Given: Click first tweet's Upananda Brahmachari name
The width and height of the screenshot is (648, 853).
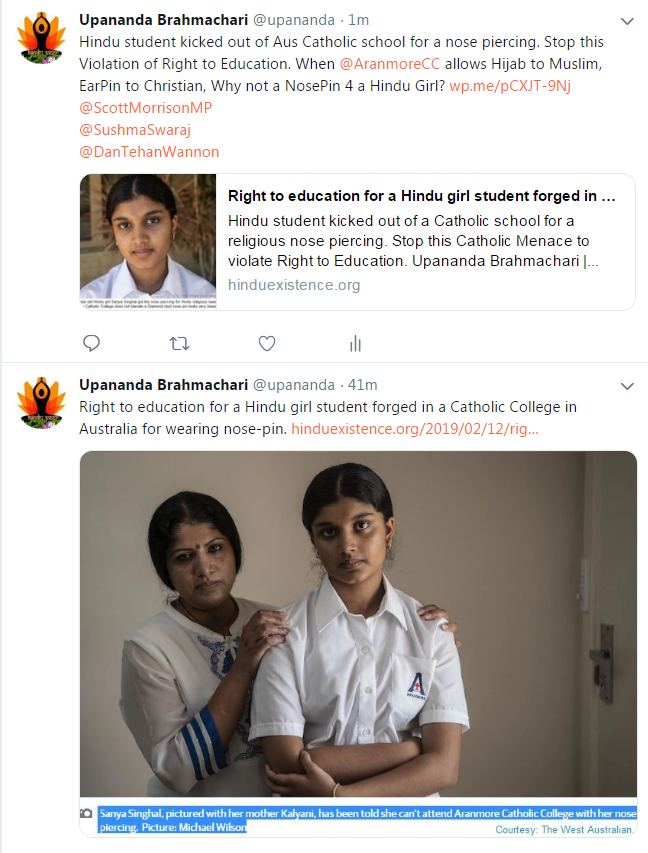Looking at the screenshot, I should click(162, 21).
